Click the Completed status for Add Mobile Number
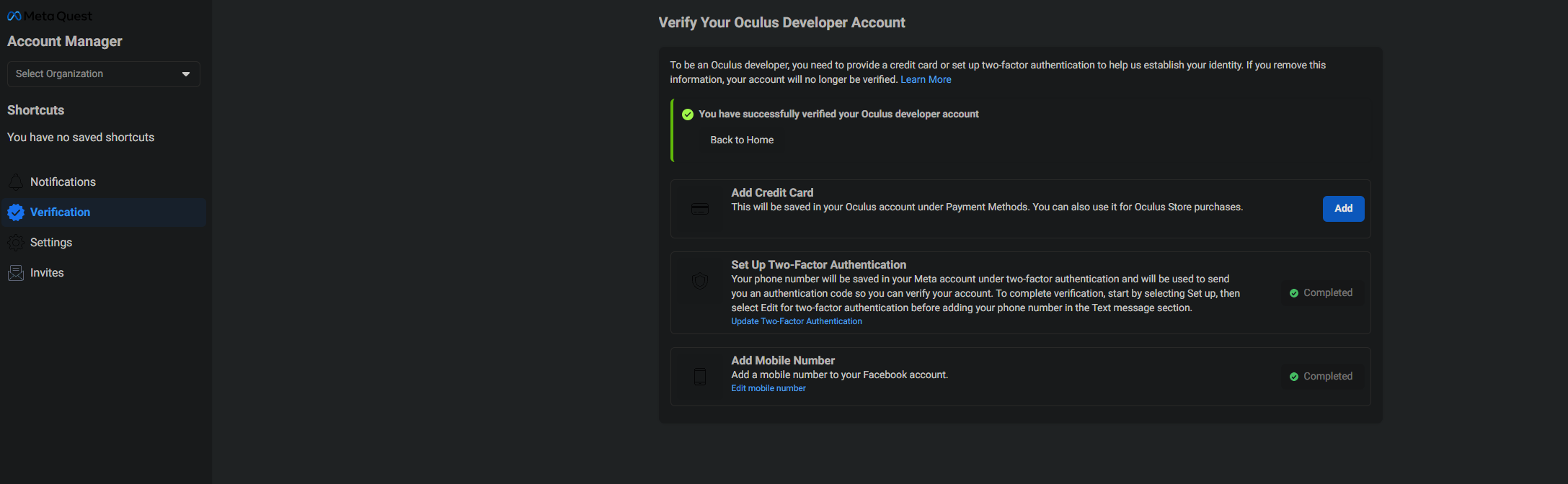Viewport: 1568px width, 484px height. pyautogui.click(x=1321, y=377)
